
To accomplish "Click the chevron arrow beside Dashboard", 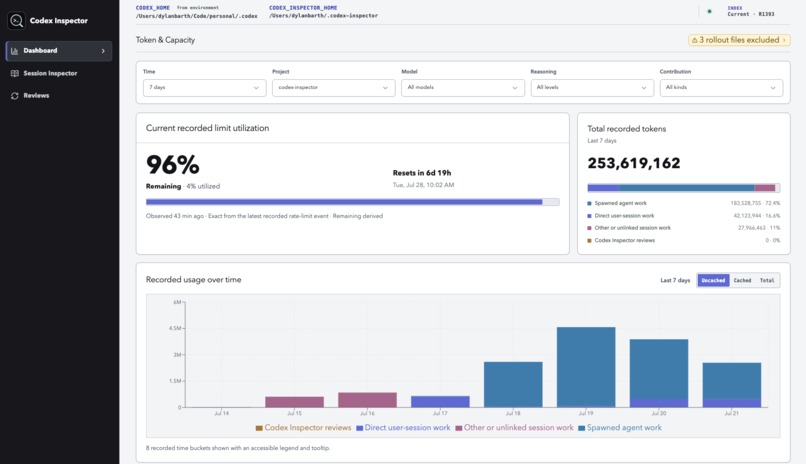I will (x=103, y=51).
